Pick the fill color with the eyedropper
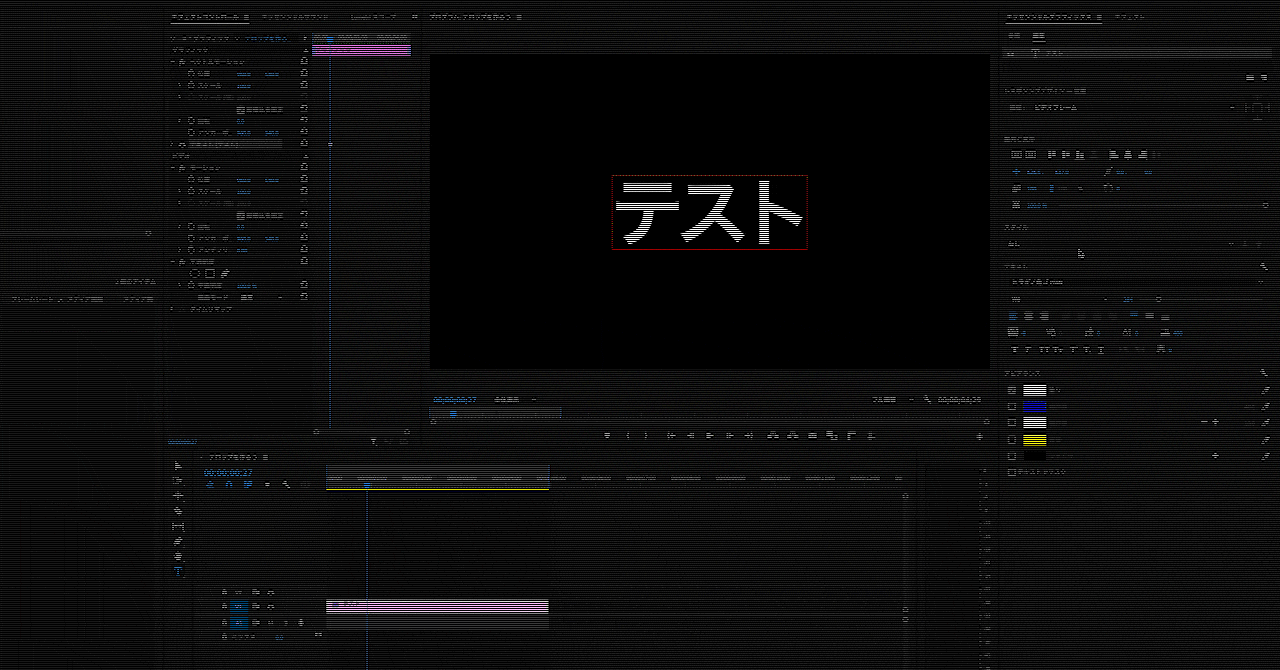 [1265, 390]
